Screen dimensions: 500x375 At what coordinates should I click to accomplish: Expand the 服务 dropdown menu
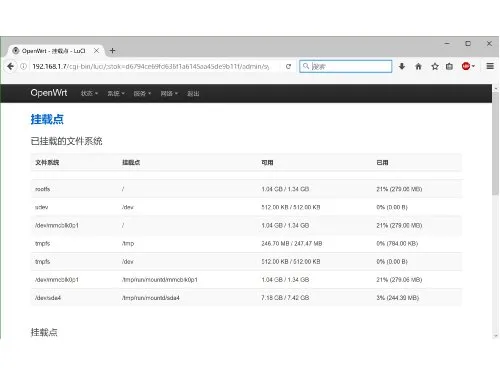142,93
